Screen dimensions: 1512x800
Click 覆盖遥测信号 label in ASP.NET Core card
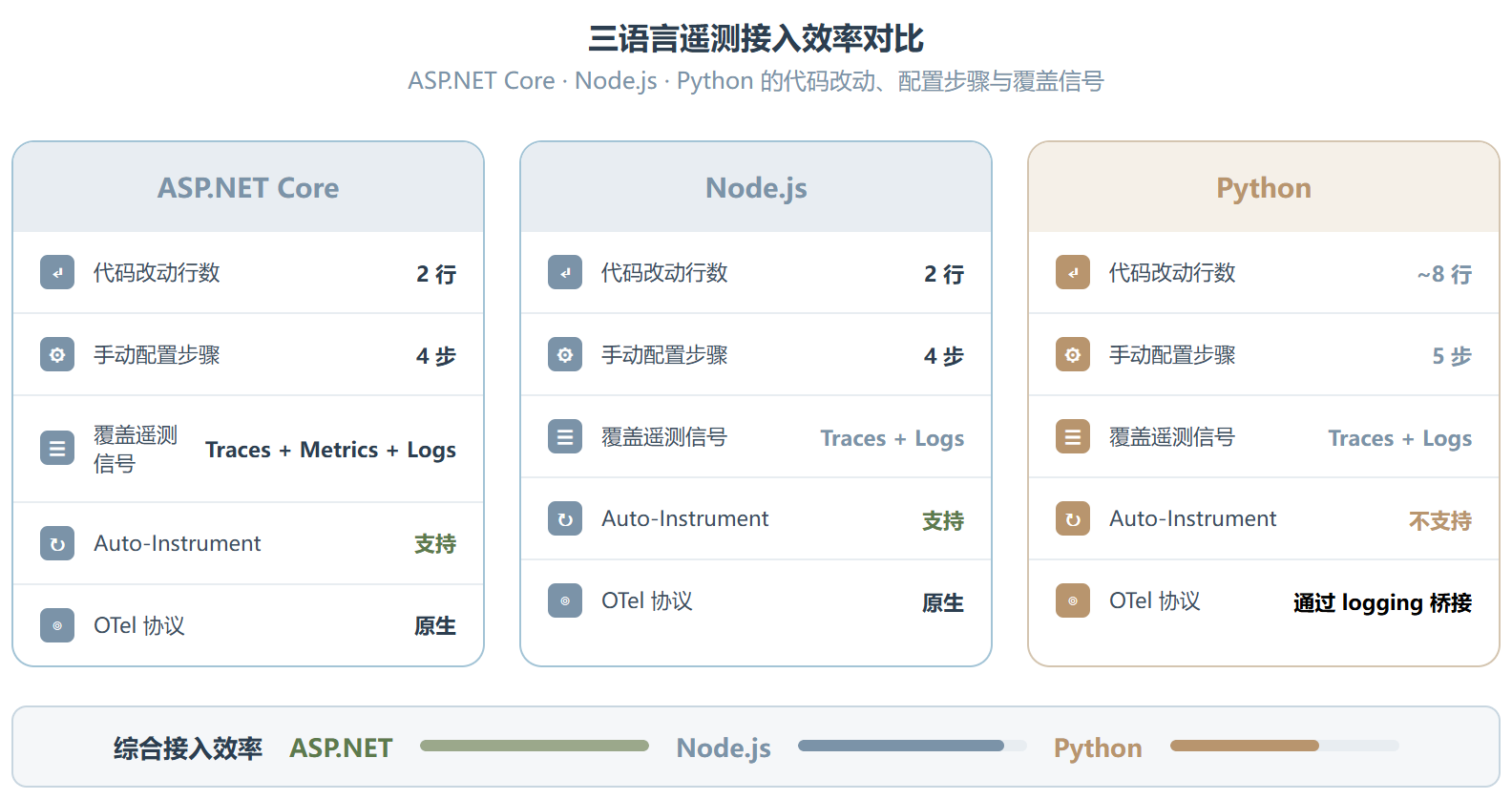(x=136, y=449)
